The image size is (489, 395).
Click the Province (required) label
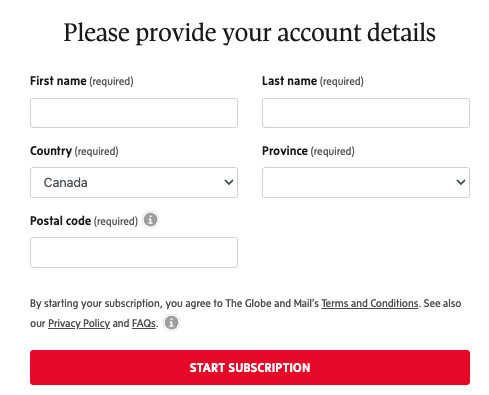pos(308,151)
